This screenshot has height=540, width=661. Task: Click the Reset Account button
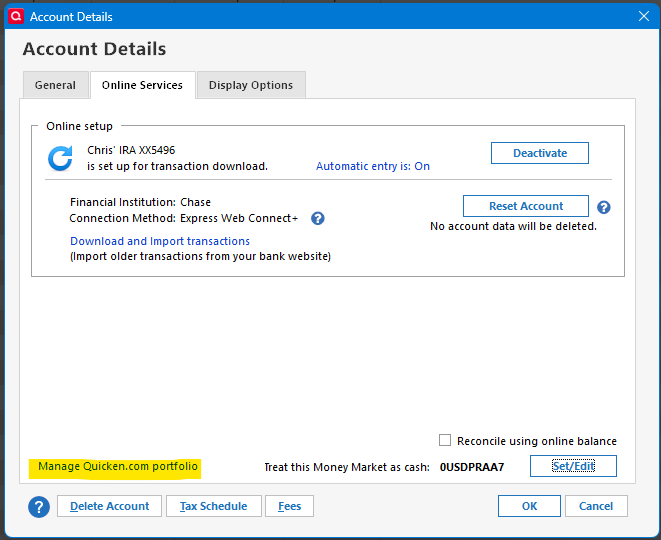(526, 206)
